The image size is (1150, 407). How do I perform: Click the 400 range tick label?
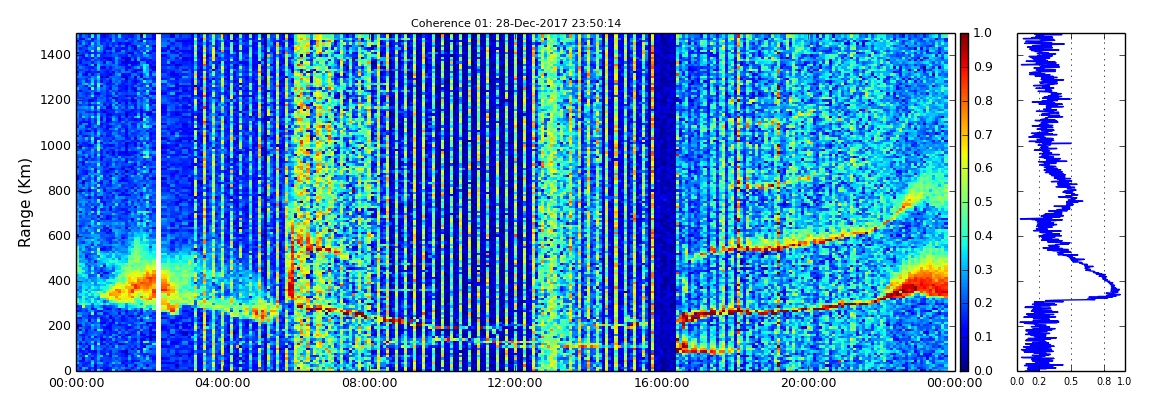59,281
